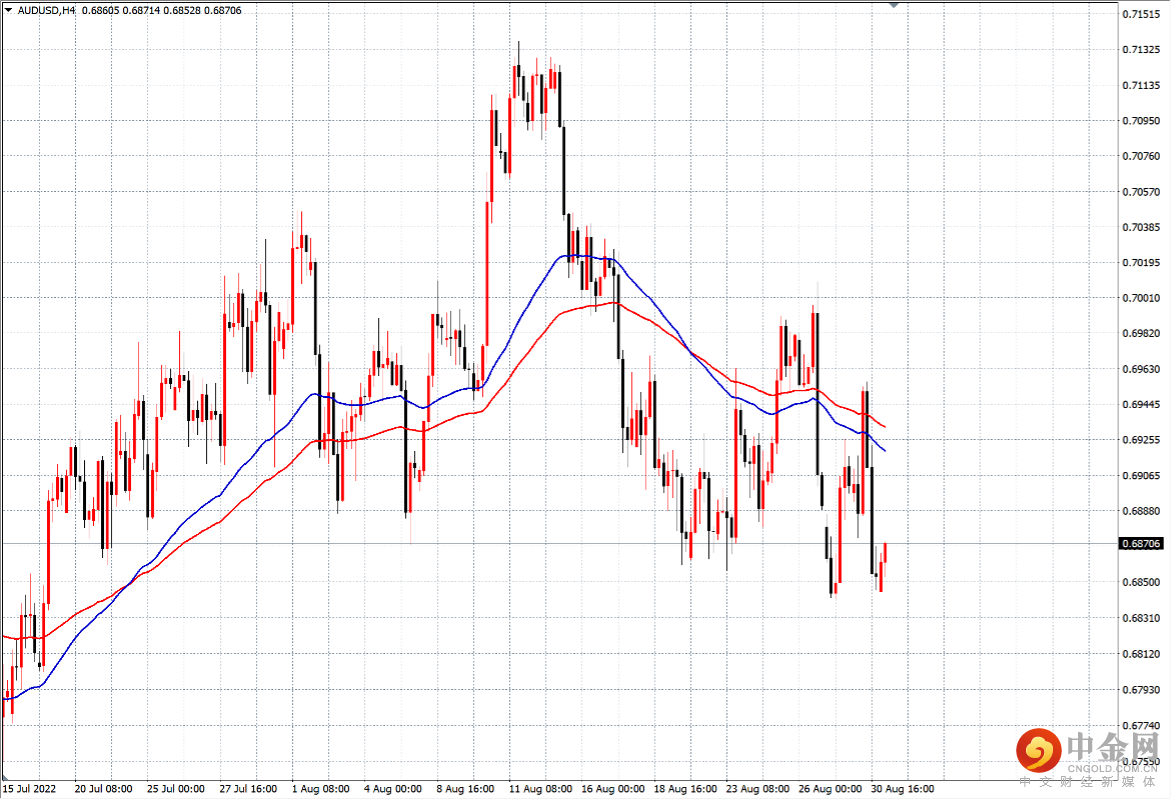This screenshot has height=800, width=1173.
Task: Click the 0.70195 price scale label
Action: pyautogui.click(x=1142, y=263)
